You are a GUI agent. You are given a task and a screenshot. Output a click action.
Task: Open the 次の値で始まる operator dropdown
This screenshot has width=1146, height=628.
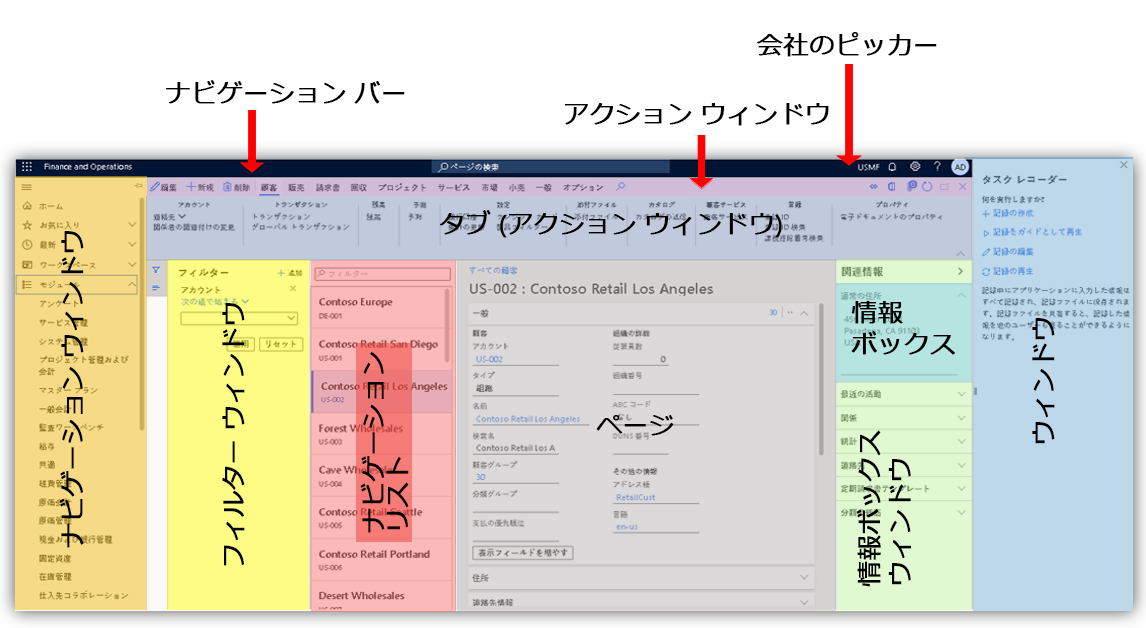(215, 301)
